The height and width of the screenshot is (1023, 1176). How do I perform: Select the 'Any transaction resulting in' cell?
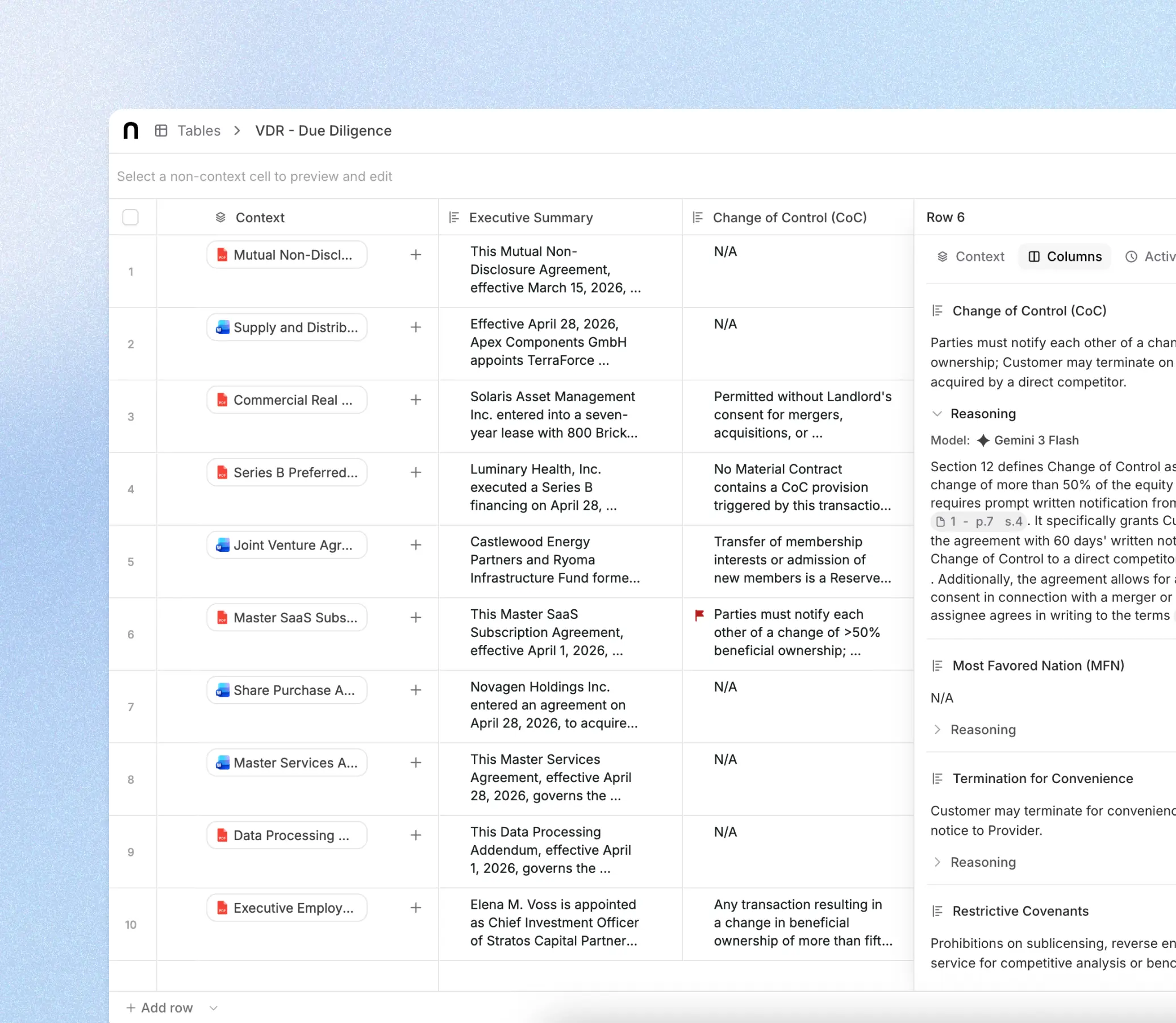798,924
